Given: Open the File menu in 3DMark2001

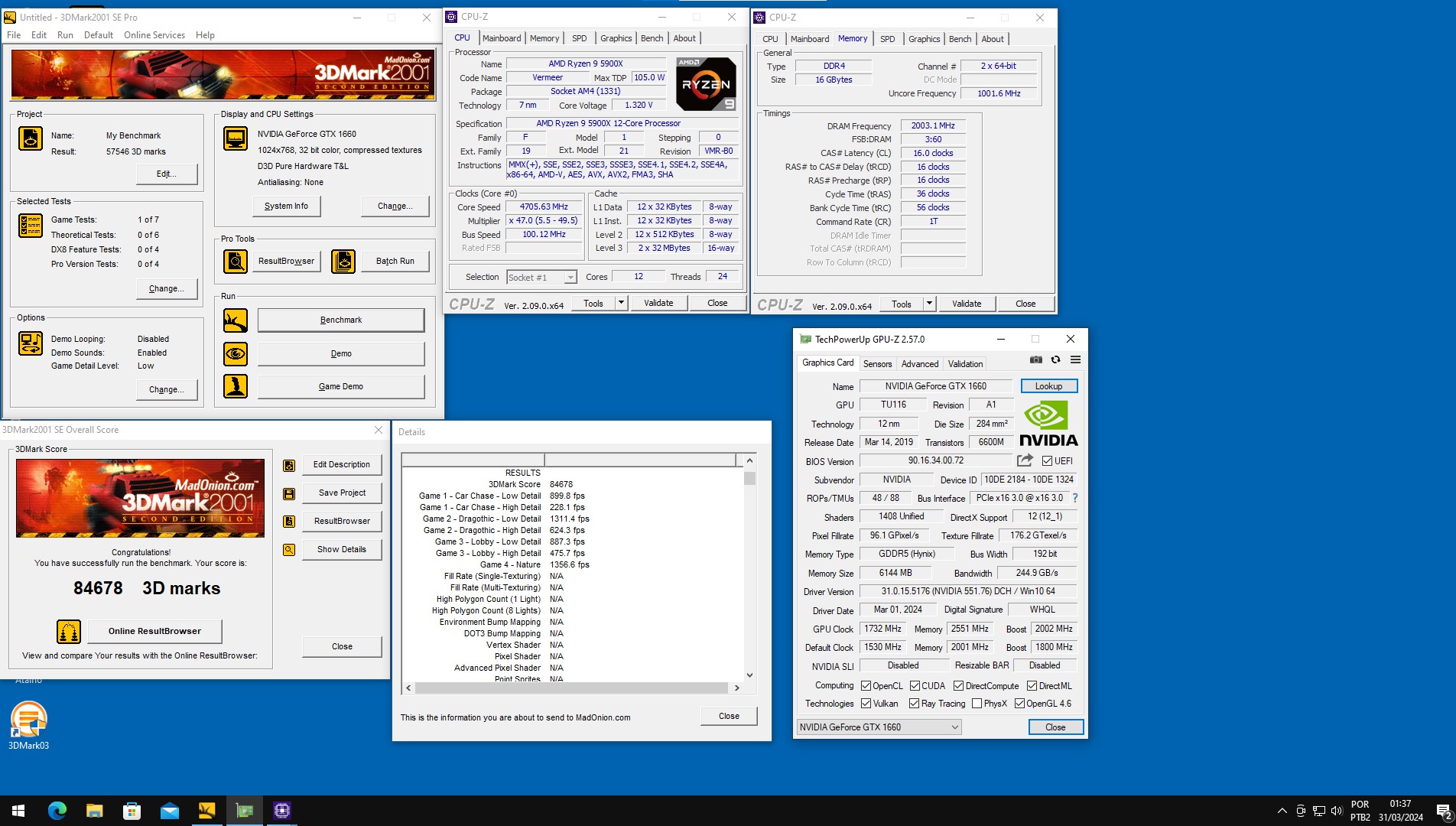Looking at the screenshot, I should click(x=14, y=35).
